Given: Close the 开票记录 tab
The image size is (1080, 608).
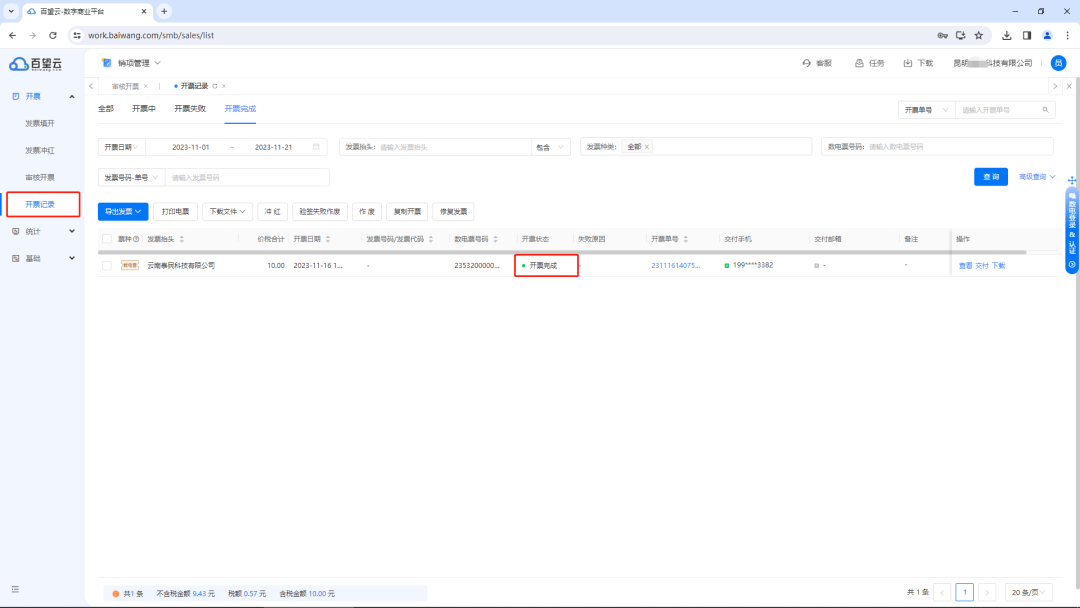Looking at the screenshot, I should 224,86.
